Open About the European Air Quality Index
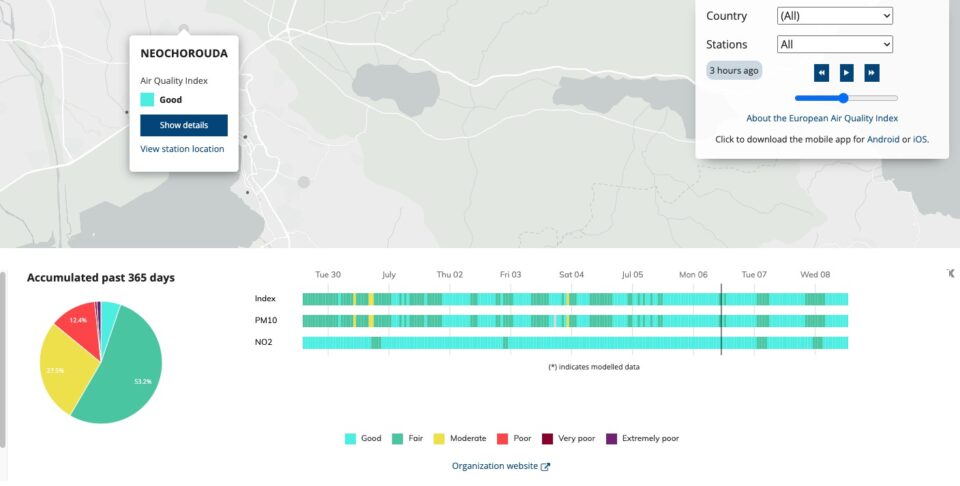 [x=822, y=118]
